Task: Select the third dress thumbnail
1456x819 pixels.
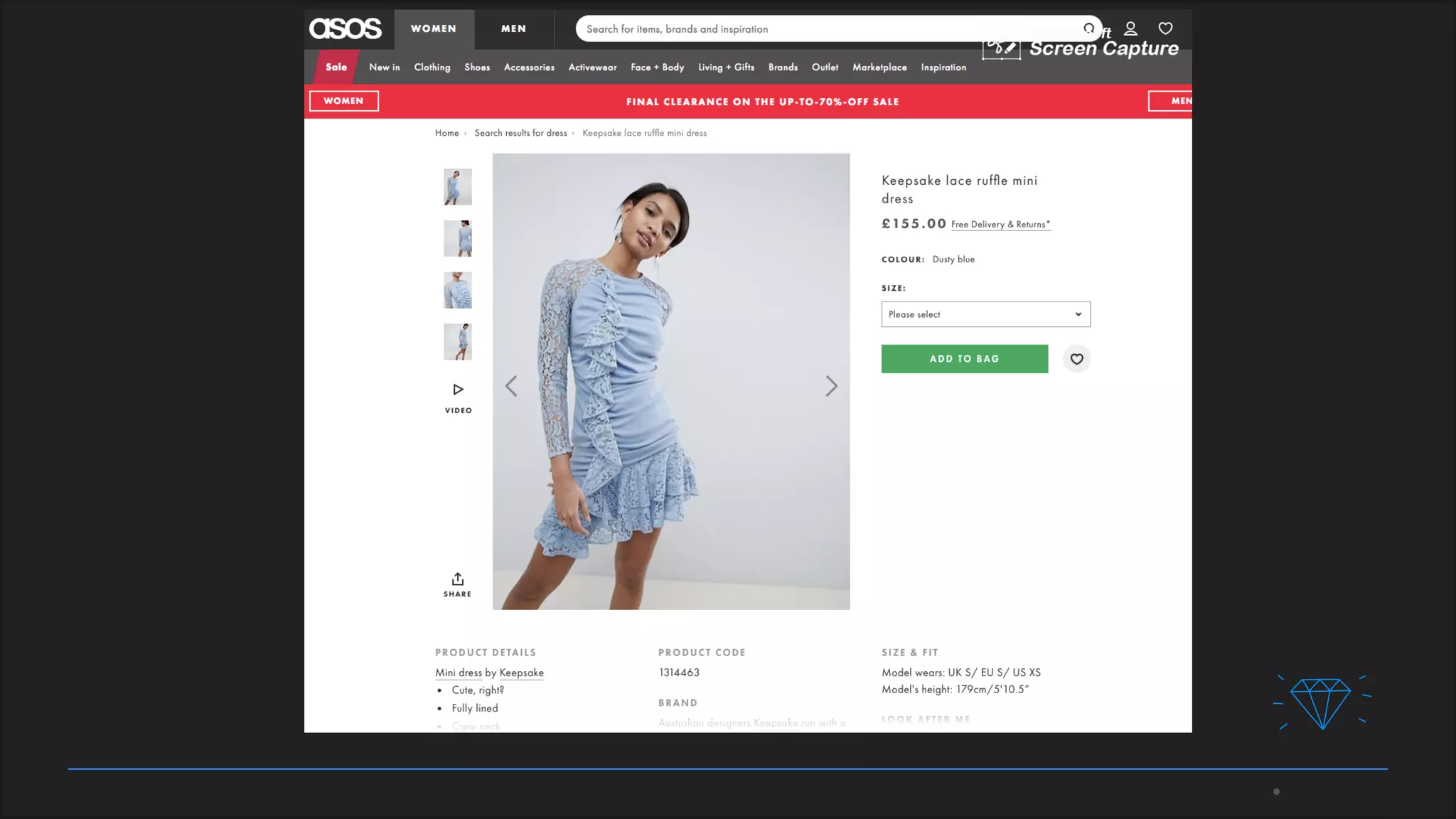Action: pyautogui.click(x=458, y=290)
